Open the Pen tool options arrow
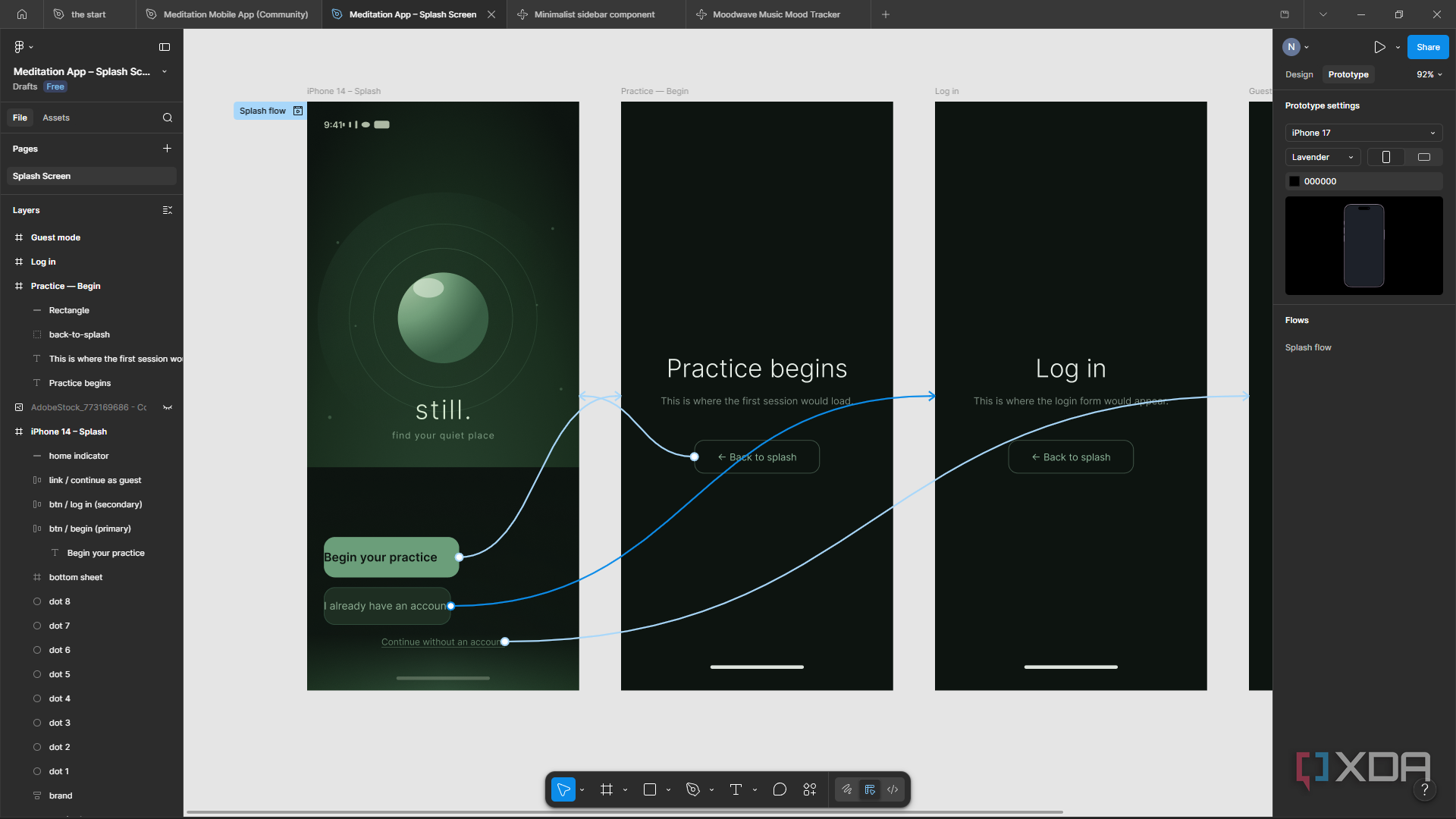Viewport: 1456px width, 819px height. coord(711,790)
